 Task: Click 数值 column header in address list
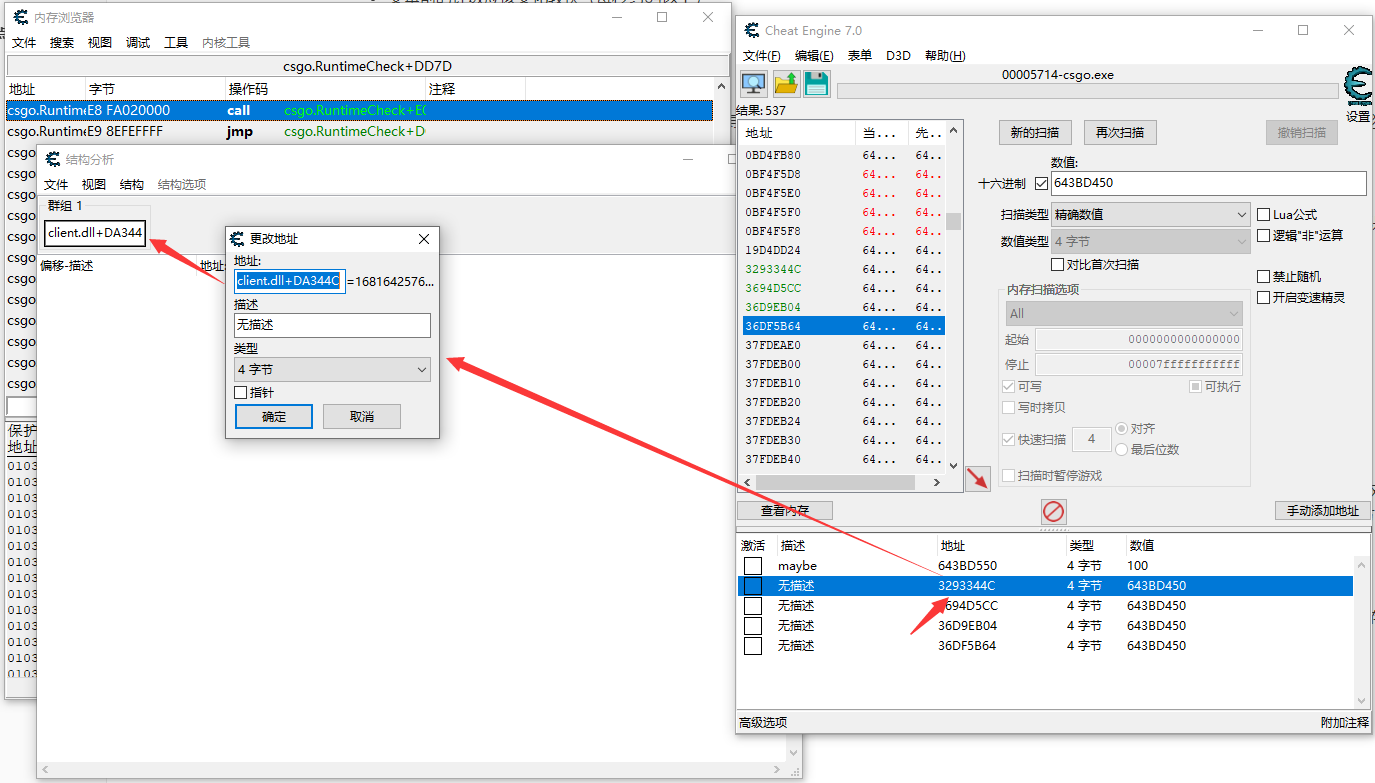tap(1141, 546)
